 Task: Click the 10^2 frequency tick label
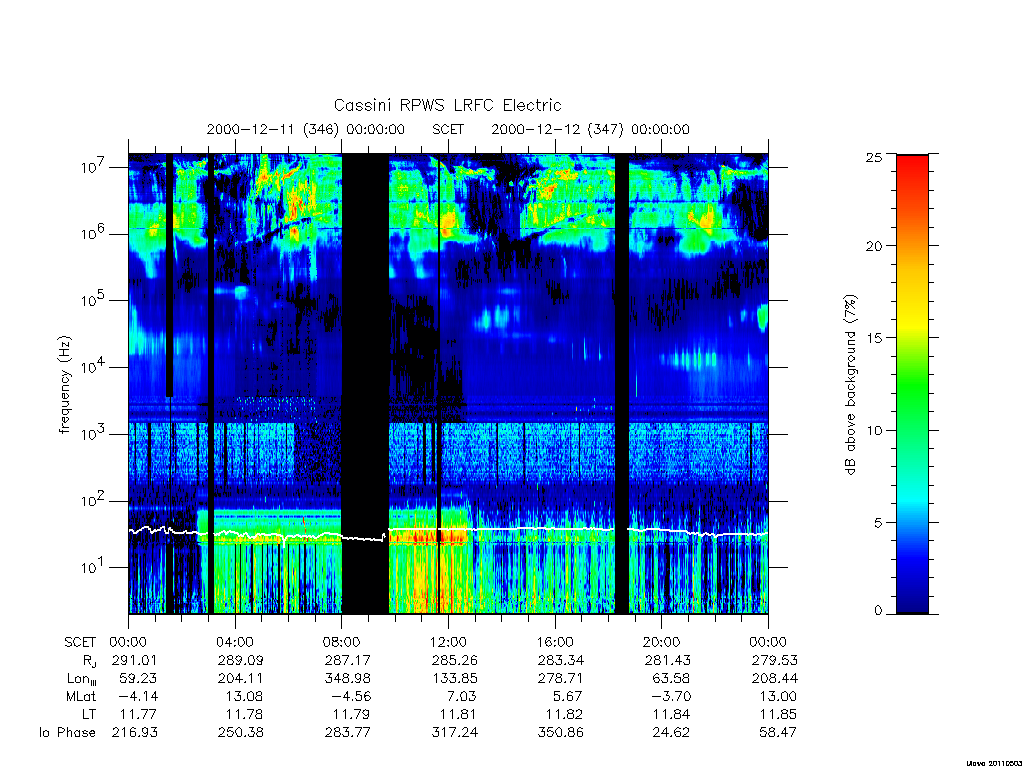(x=93, y=501)
